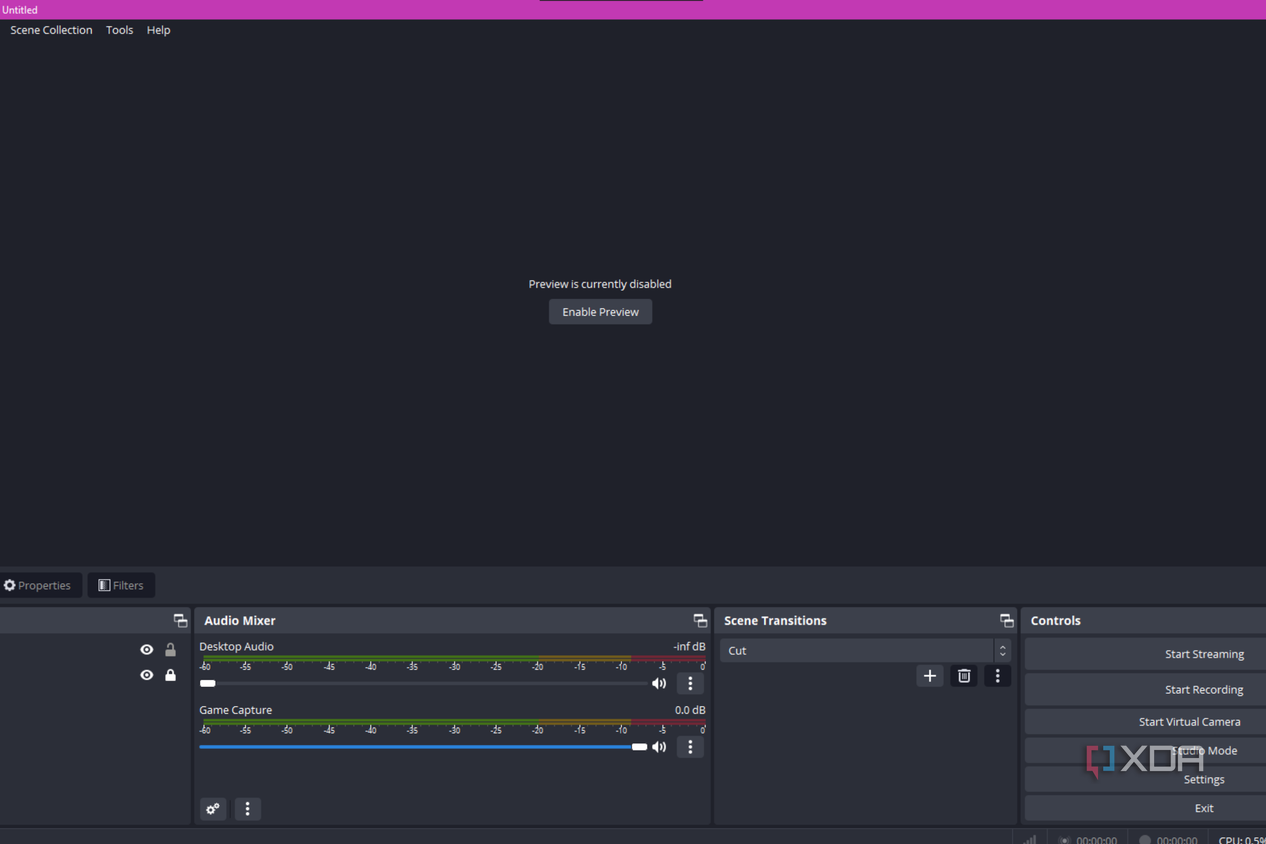
Task: Open the Scene Collection menu
Action: tap(51, 30)
